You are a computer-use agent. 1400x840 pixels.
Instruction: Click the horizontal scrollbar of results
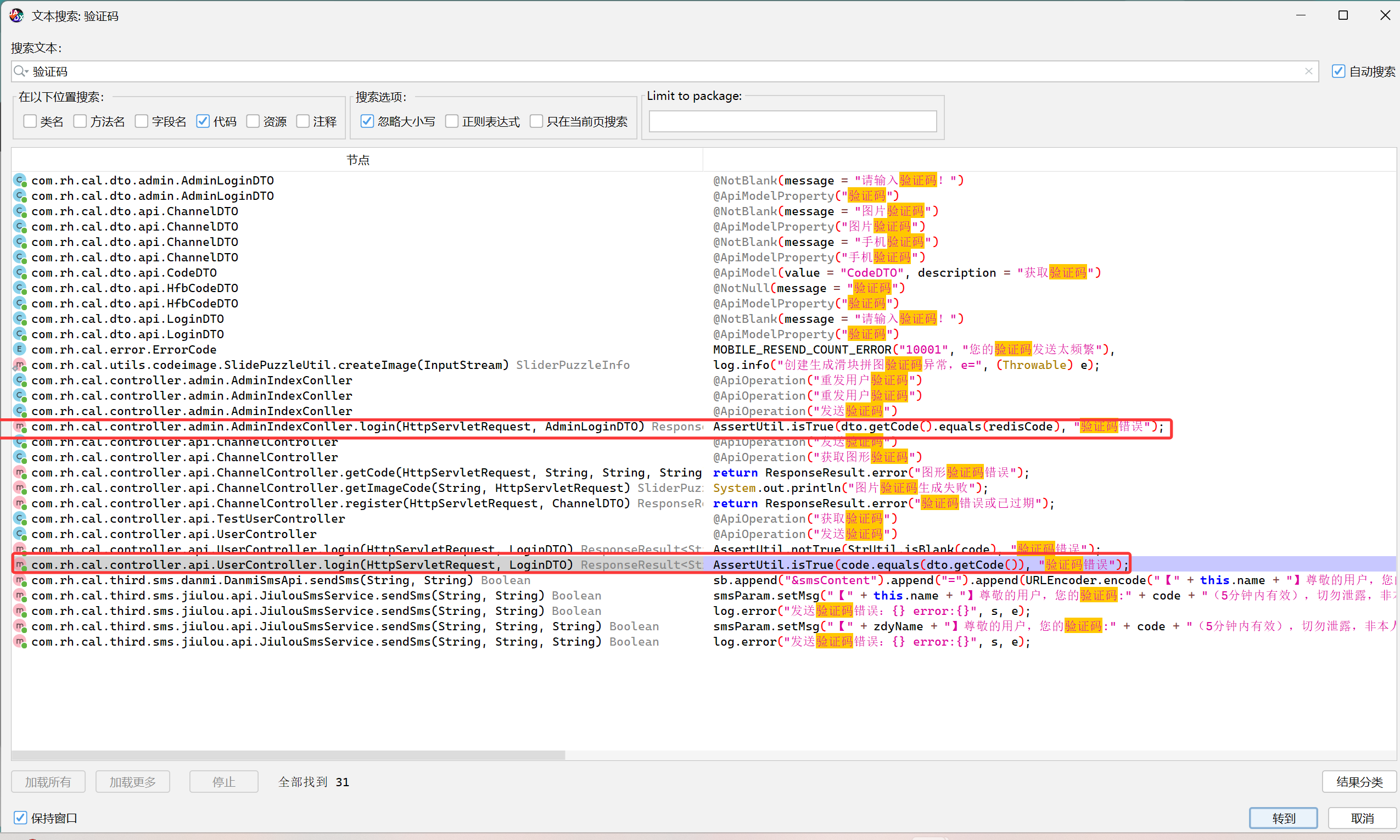(288, 755)
